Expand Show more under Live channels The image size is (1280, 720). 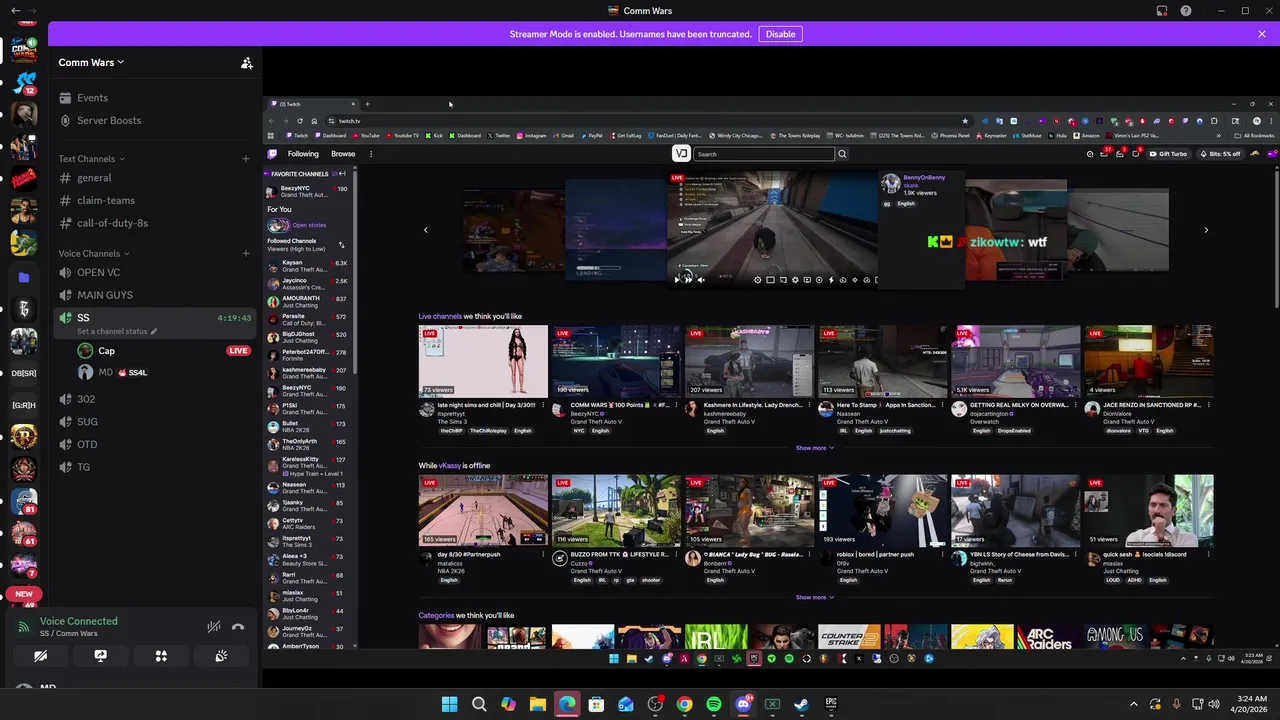click(x=815, y=448)
